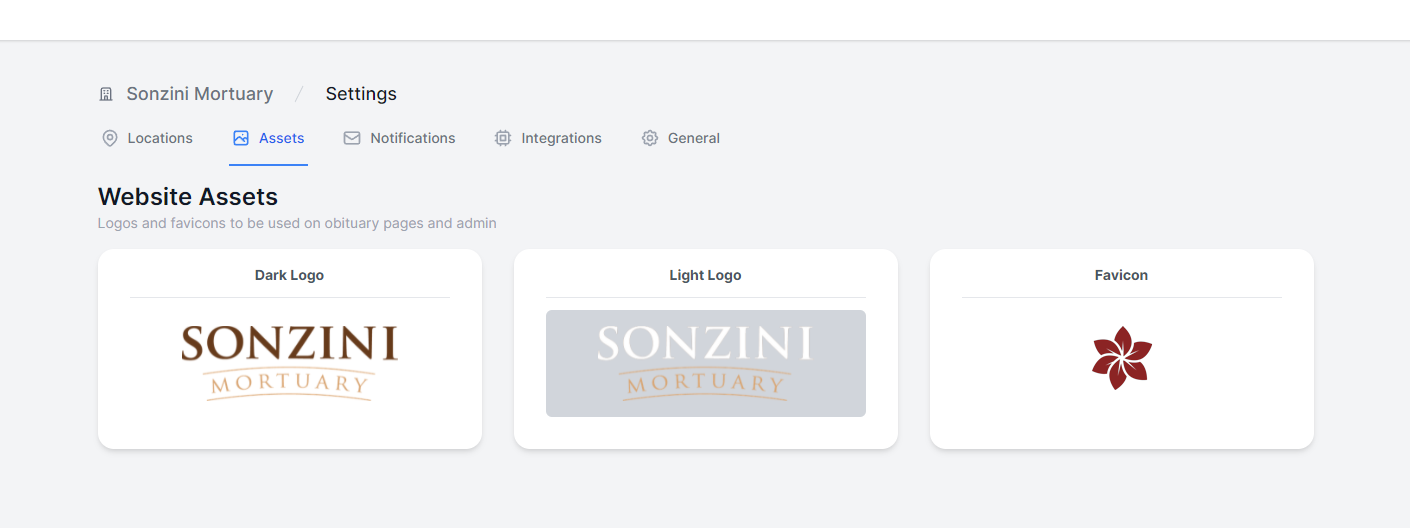Follow the Sonzini Mortuary breadcrumb link
1410x528 pixels.
[199, 94]
